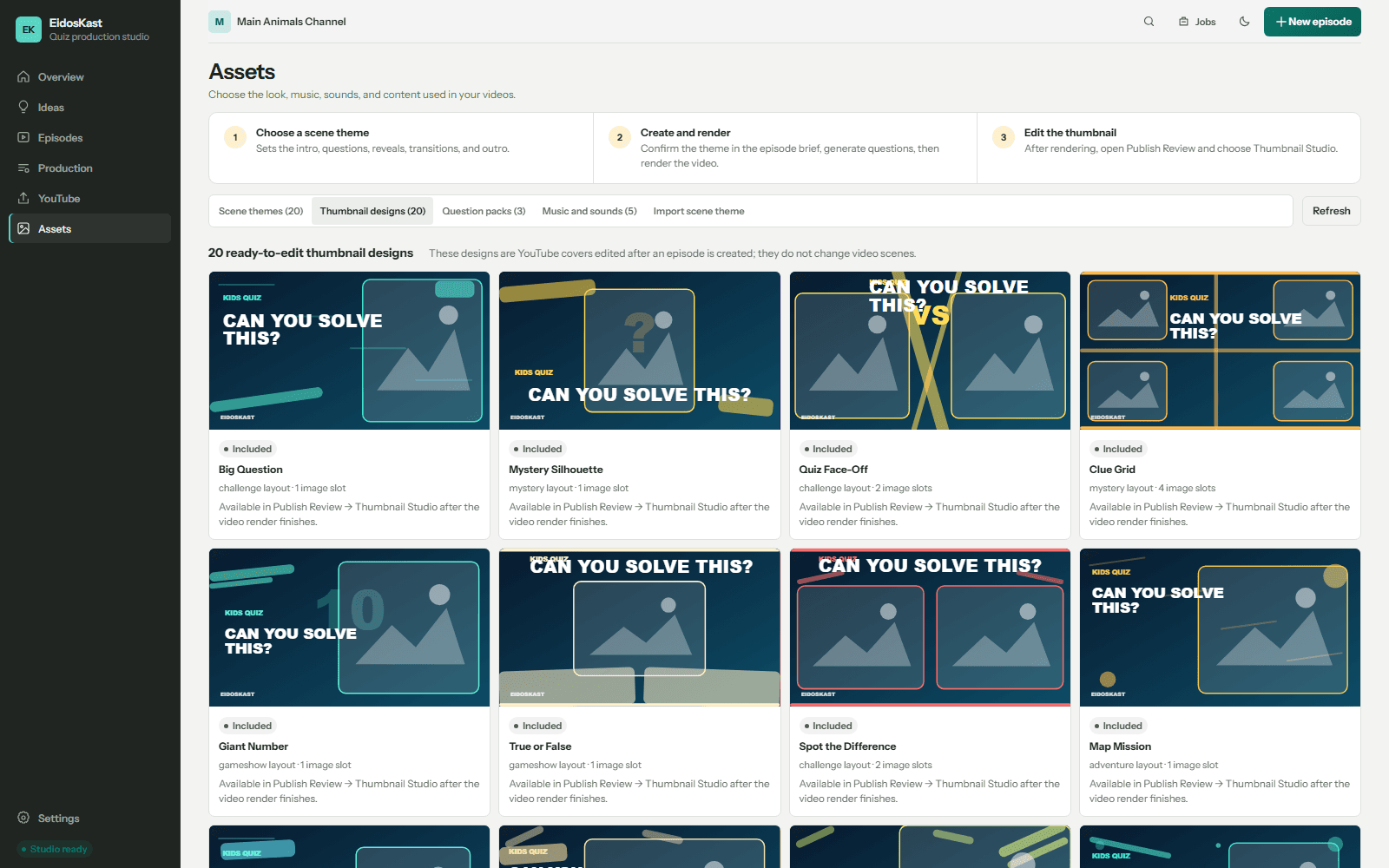The height and width of the screenshot is (868, 1389).
Task: Toggle dark mode with the moon icon
Action: coord(1244,22)
